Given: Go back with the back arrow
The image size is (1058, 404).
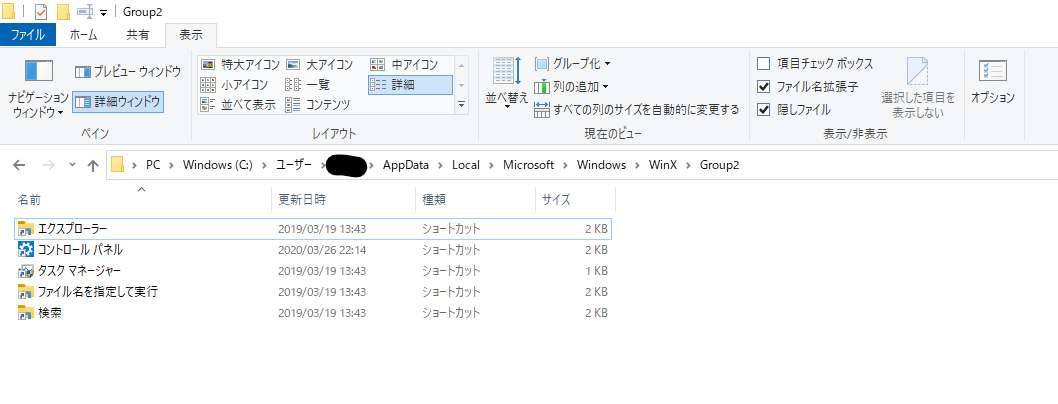Looking at the screenshot, I should pos(19,165).
